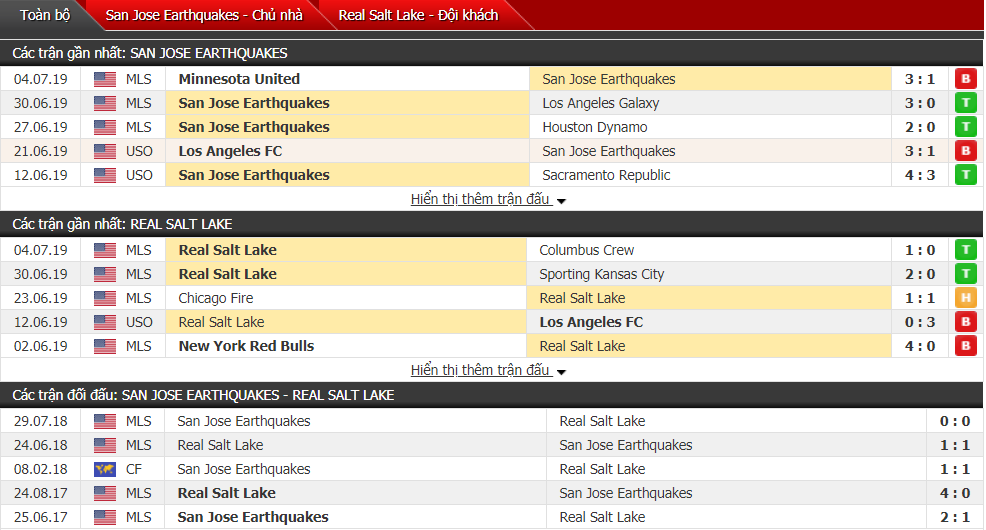The width and height of the screenshot is (986, 530).
Task: Open San Jose Earthquakes - Chủ nhà tab
Action: point(204,15)
